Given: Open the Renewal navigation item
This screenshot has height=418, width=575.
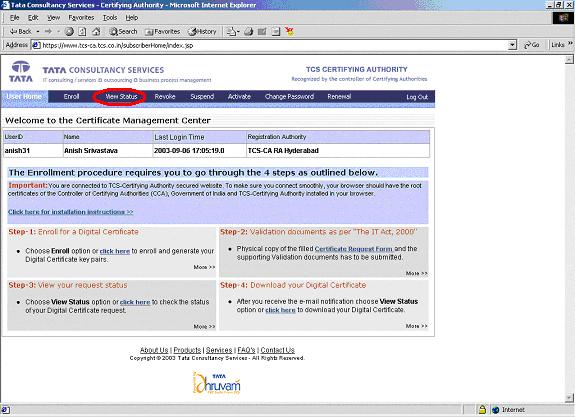Looking at the screenshot, I should click(339, 97).
